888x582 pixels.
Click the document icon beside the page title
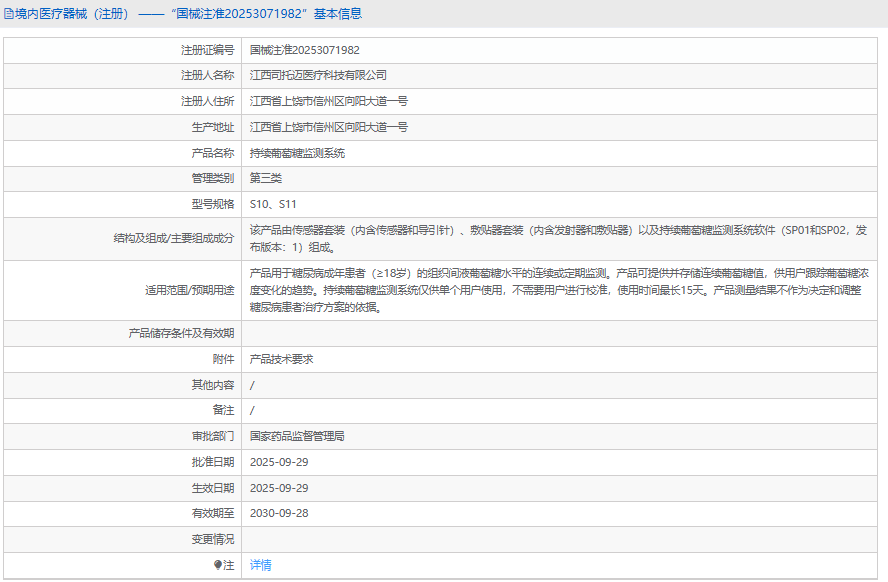8,14
